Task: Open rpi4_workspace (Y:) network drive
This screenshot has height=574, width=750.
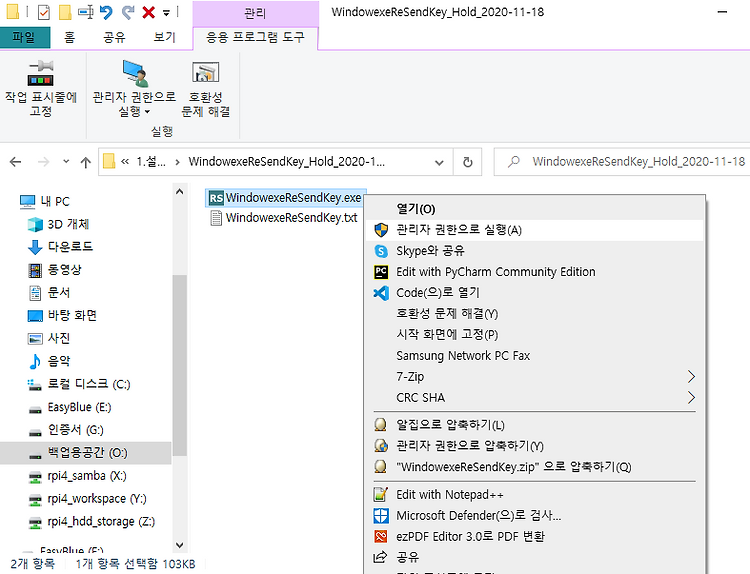Action: click(x=88, y=499)
